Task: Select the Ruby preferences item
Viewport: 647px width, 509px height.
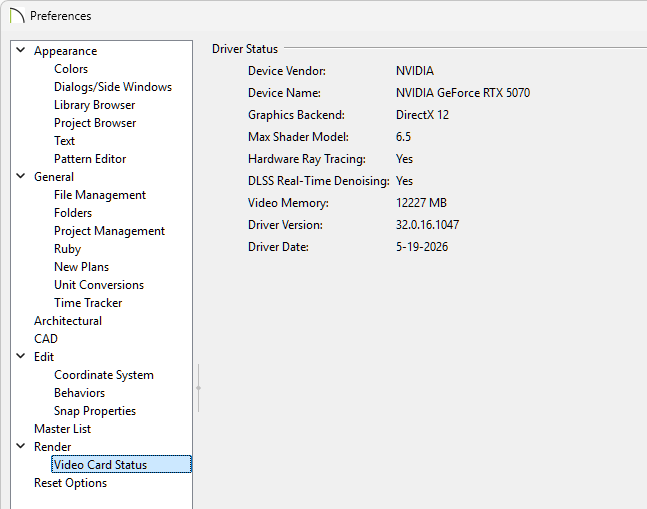Action: 67,249
